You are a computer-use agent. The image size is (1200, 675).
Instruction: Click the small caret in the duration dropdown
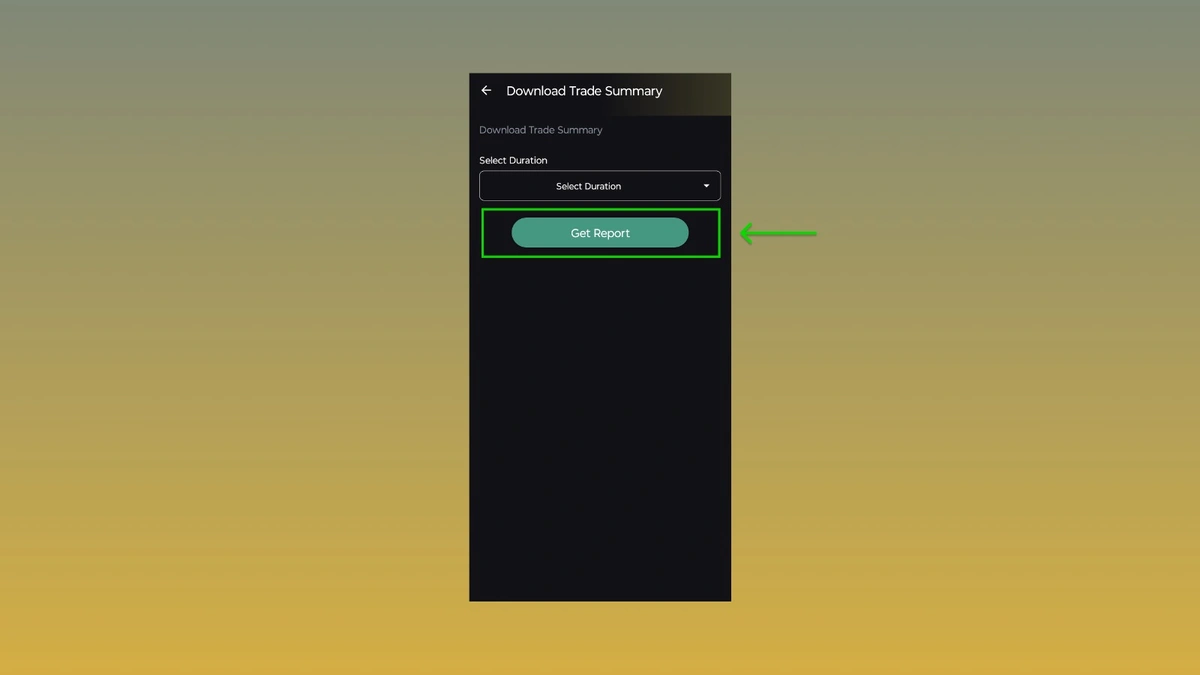706,186
